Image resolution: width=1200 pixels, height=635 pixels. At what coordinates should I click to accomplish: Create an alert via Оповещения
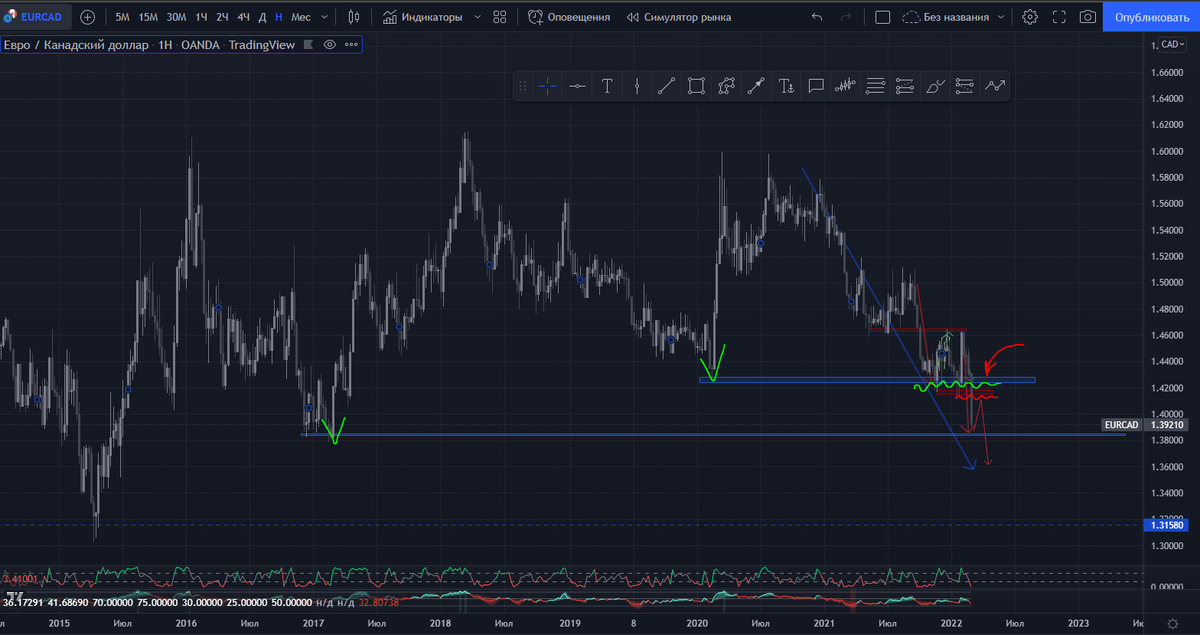pyautogui.click(x=569, y=17)
